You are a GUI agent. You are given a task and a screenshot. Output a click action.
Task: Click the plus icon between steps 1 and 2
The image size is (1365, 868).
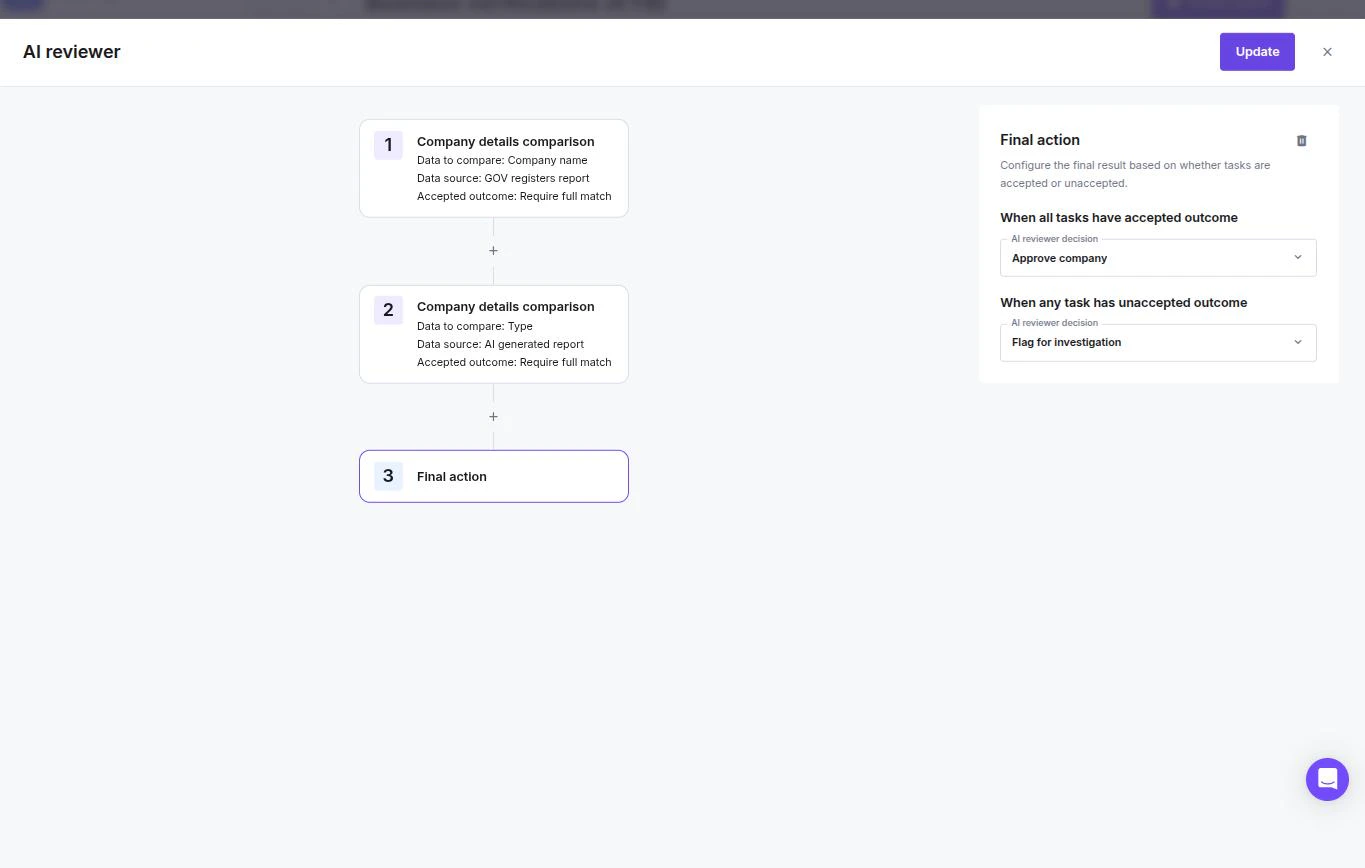(x=493, y=250)
